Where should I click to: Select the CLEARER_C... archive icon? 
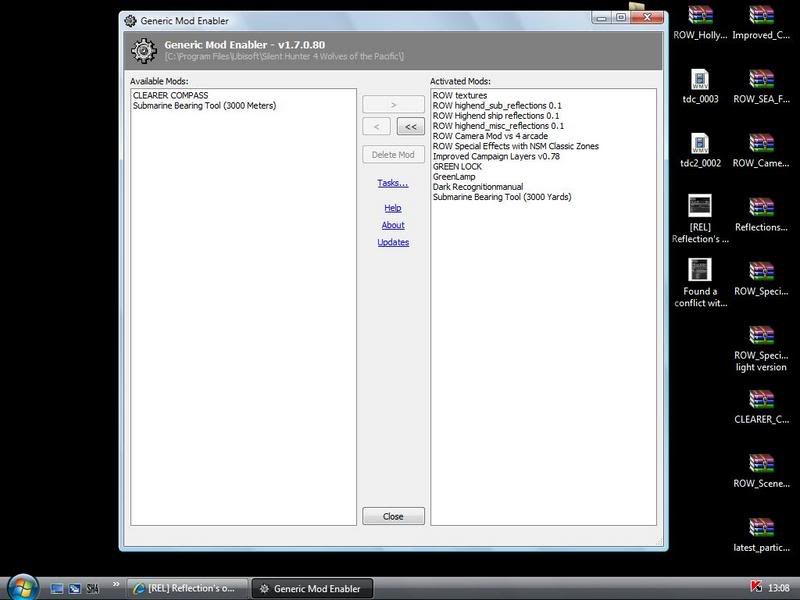[x=761, y=407]
